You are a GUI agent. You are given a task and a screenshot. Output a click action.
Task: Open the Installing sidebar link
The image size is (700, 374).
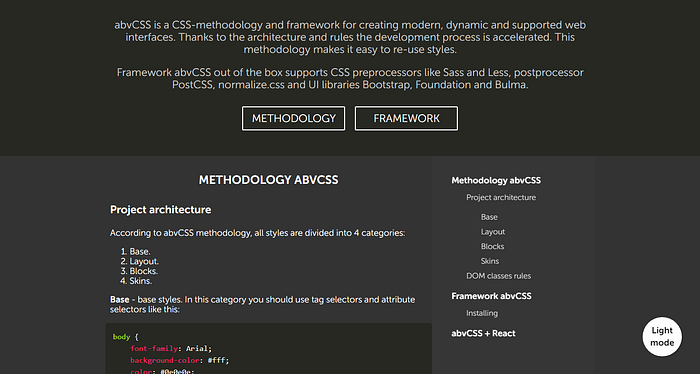[482, 313]
